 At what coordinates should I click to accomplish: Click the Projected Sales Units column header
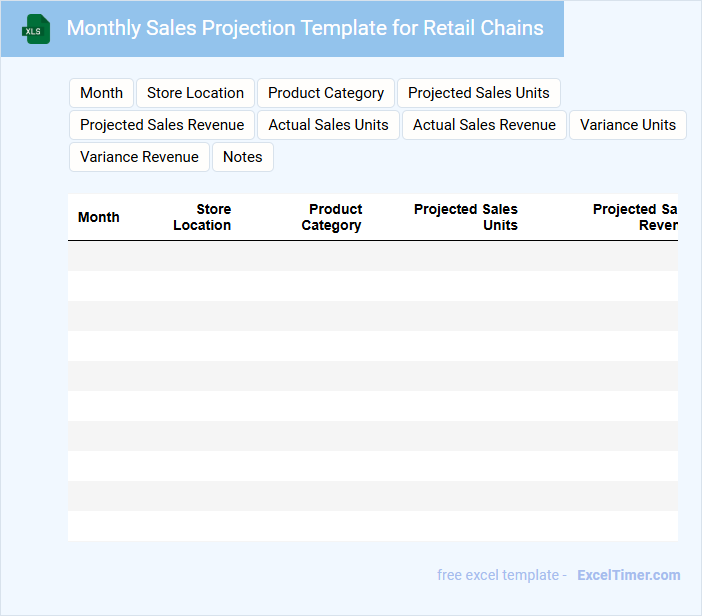coord(466,217)
